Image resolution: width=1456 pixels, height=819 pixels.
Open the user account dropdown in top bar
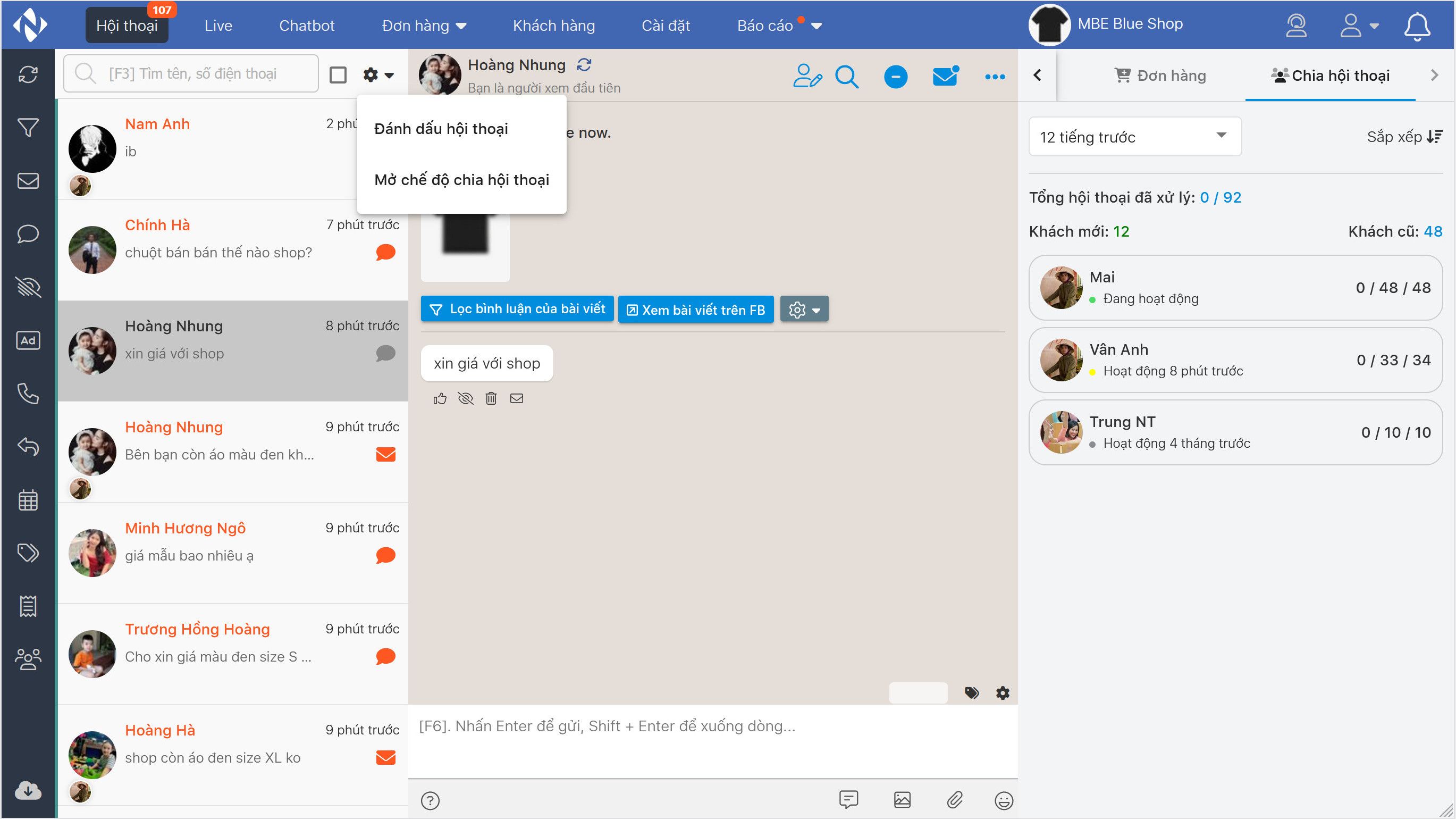(1359, 26)
